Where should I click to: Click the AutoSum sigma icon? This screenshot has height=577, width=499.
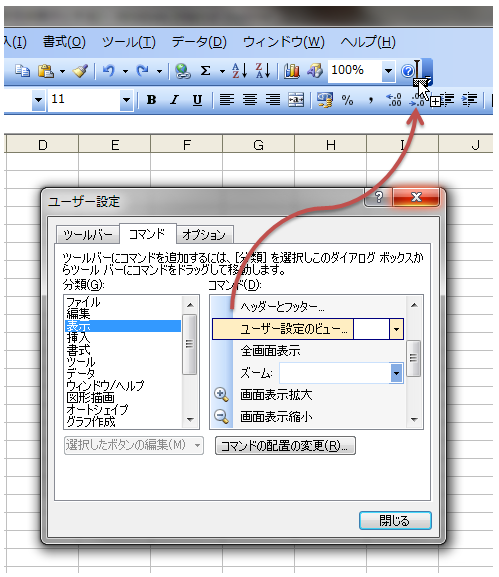click(x=205, y=70)
